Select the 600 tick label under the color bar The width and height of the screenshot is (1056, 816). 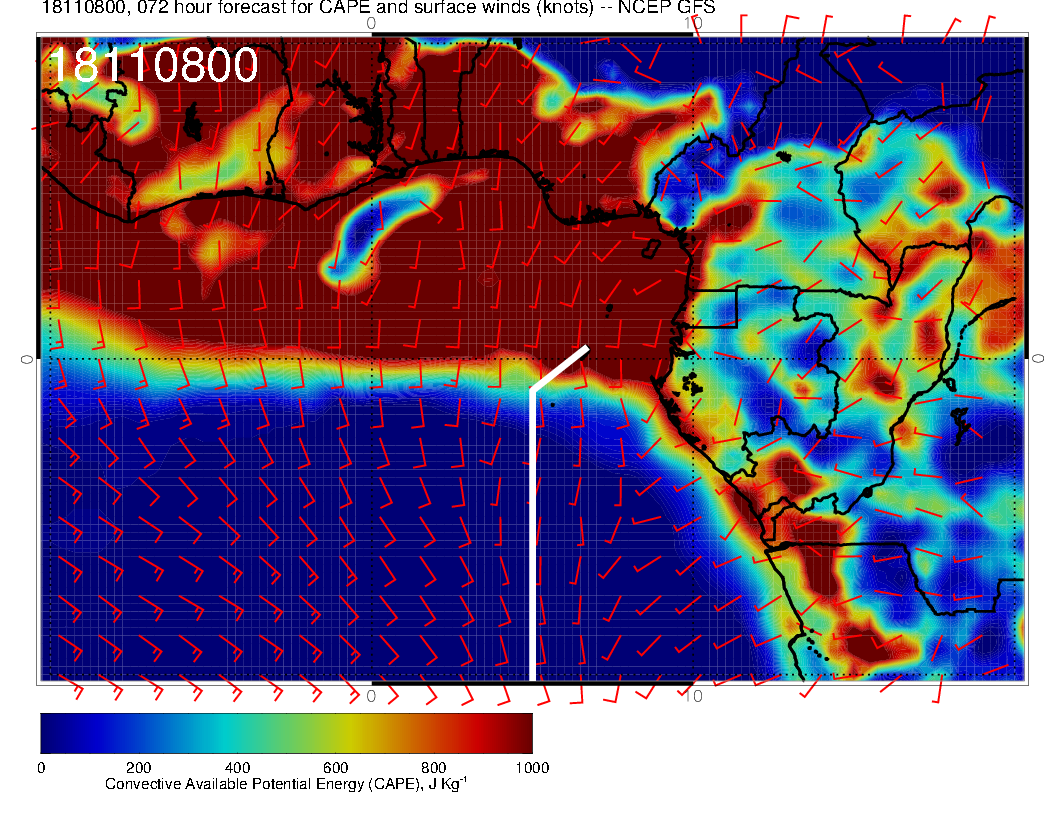click(x=335, y=767)
